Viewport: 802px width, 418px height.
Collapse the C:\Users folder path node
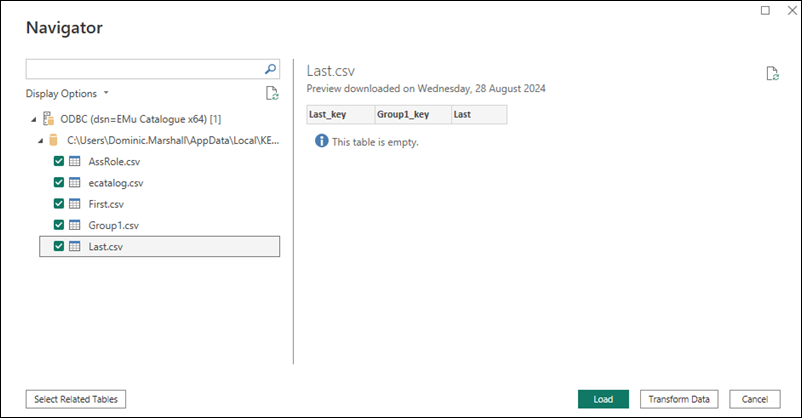pos(41,141)
